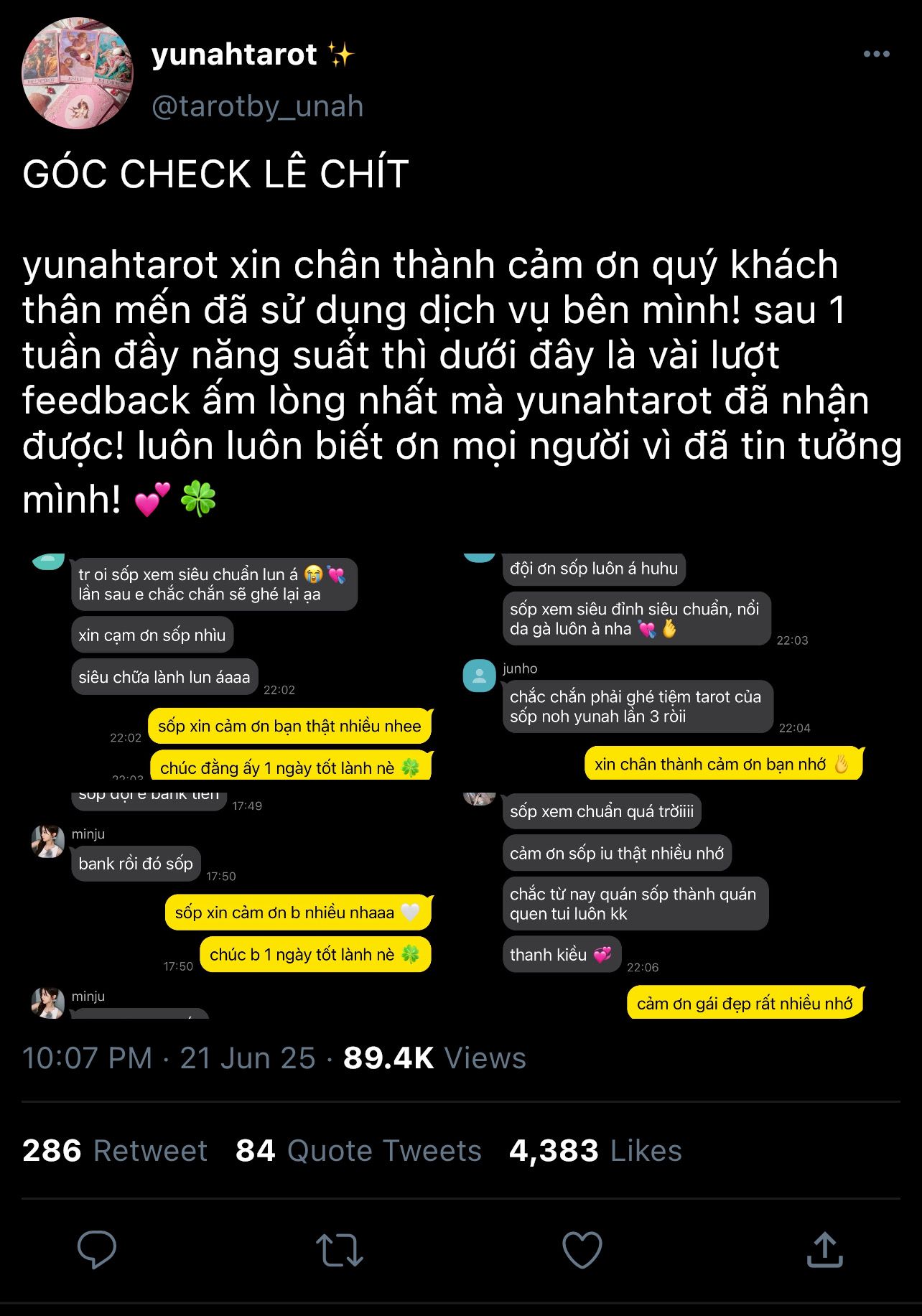
Task: Open yunahtarot profile picture
Action: [78, 73]
